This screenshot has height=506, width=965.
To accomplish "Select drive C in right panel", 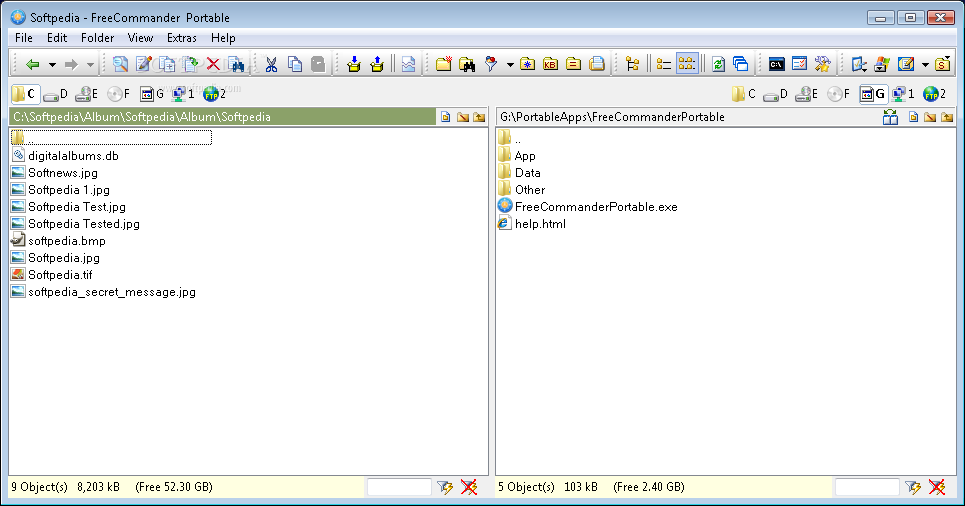I will click(x=743, y=94).
